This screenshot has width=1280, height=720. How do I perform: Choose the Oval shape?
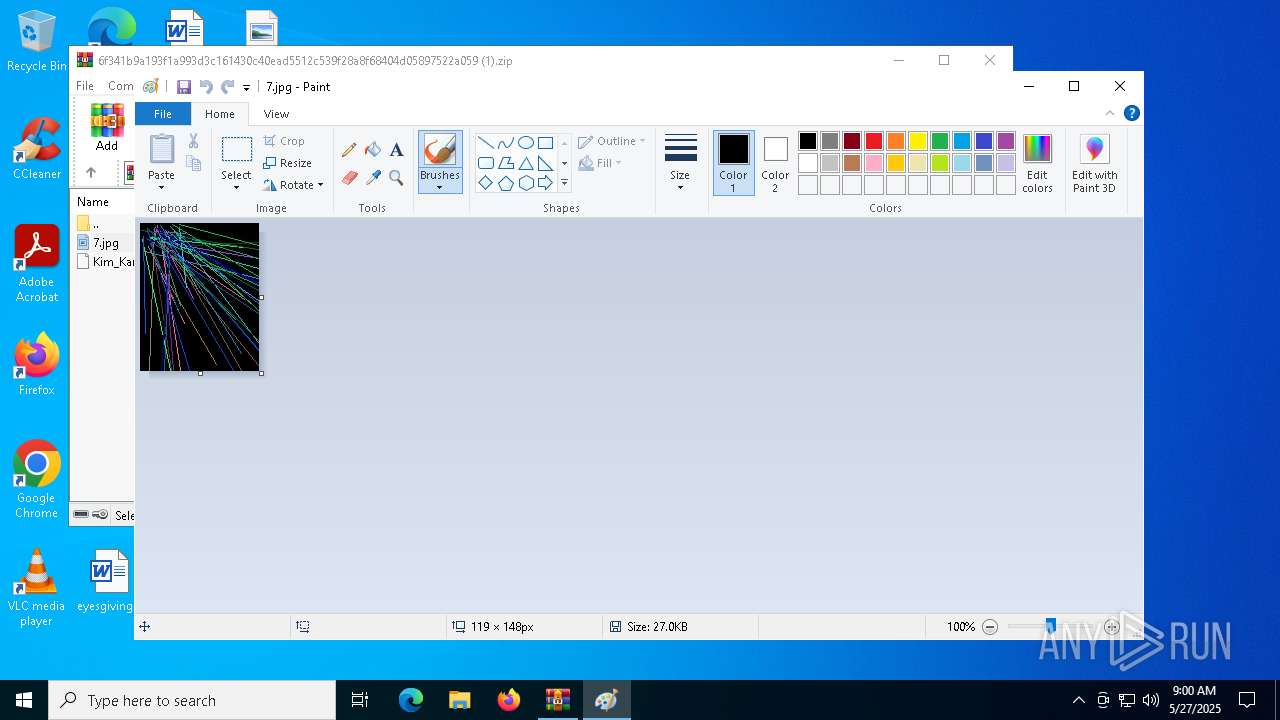click(x=525, y=142)
